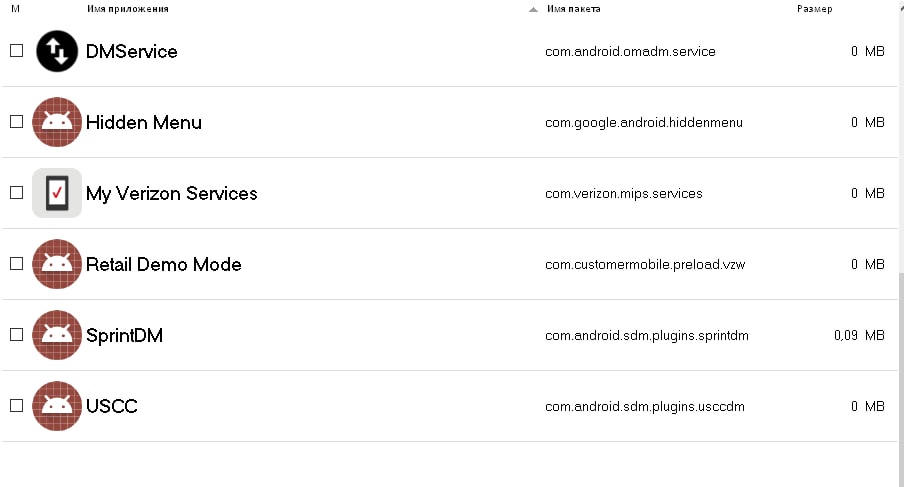Mark the USCC checkbox
904x487 pixels.
coord(17,405)
